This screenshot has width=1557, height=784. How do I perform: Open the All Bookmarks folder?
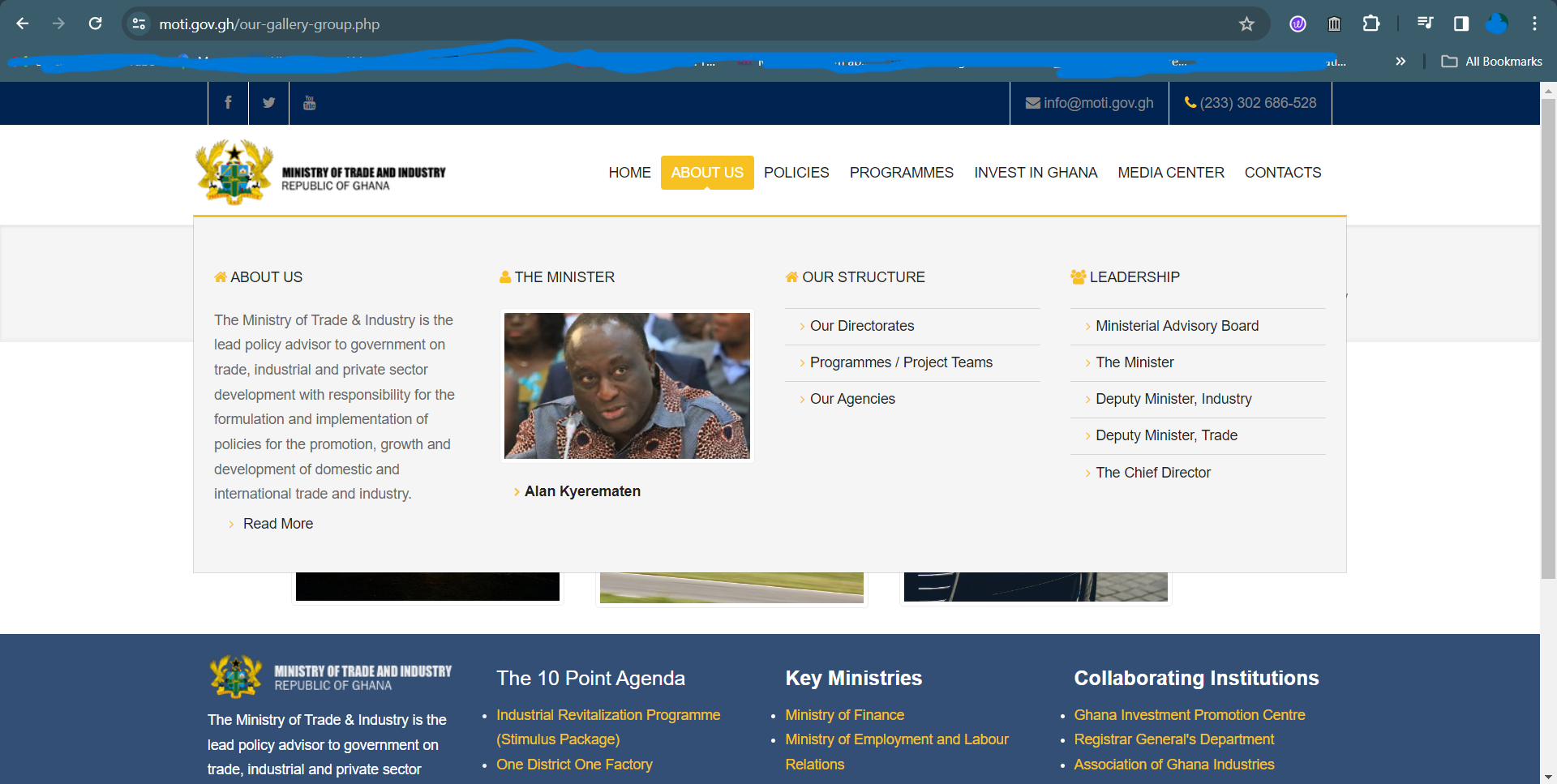coord(1492,62)
